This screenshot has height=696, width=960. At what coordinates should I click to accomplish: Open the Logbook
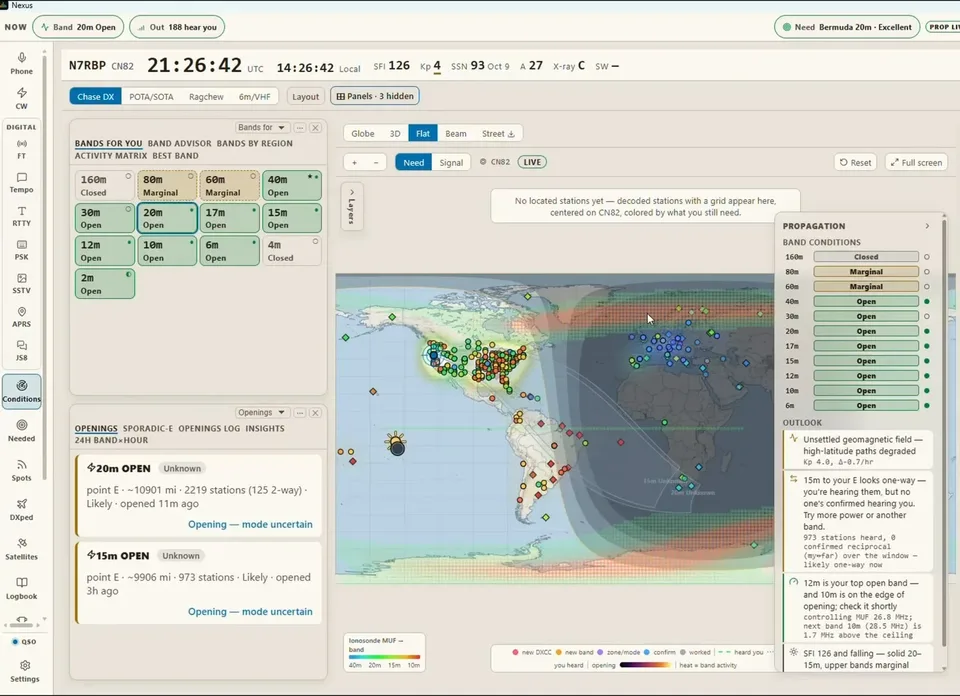coord(21,588)
